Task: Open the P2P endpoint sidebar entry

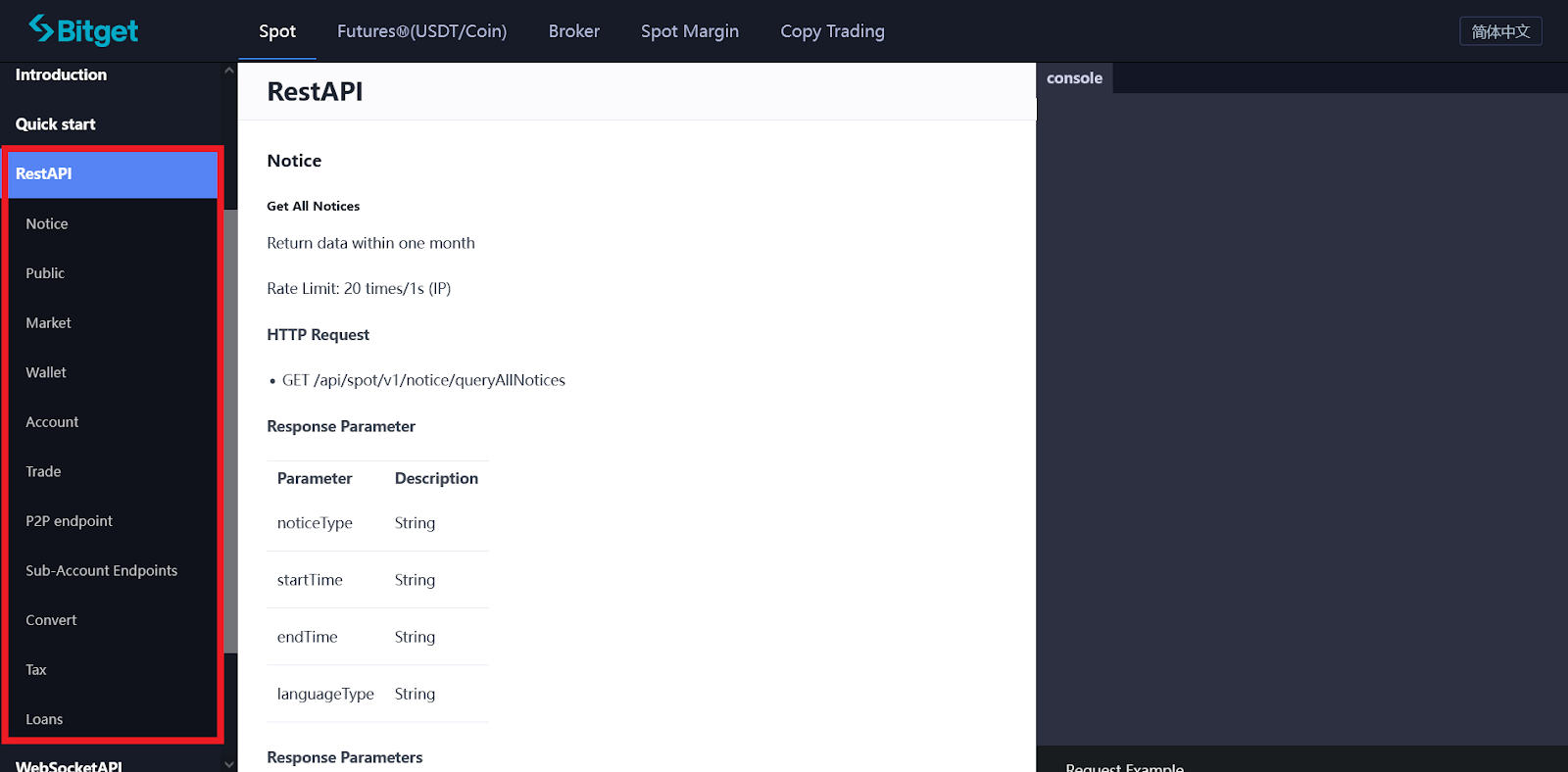Action: 69,521
